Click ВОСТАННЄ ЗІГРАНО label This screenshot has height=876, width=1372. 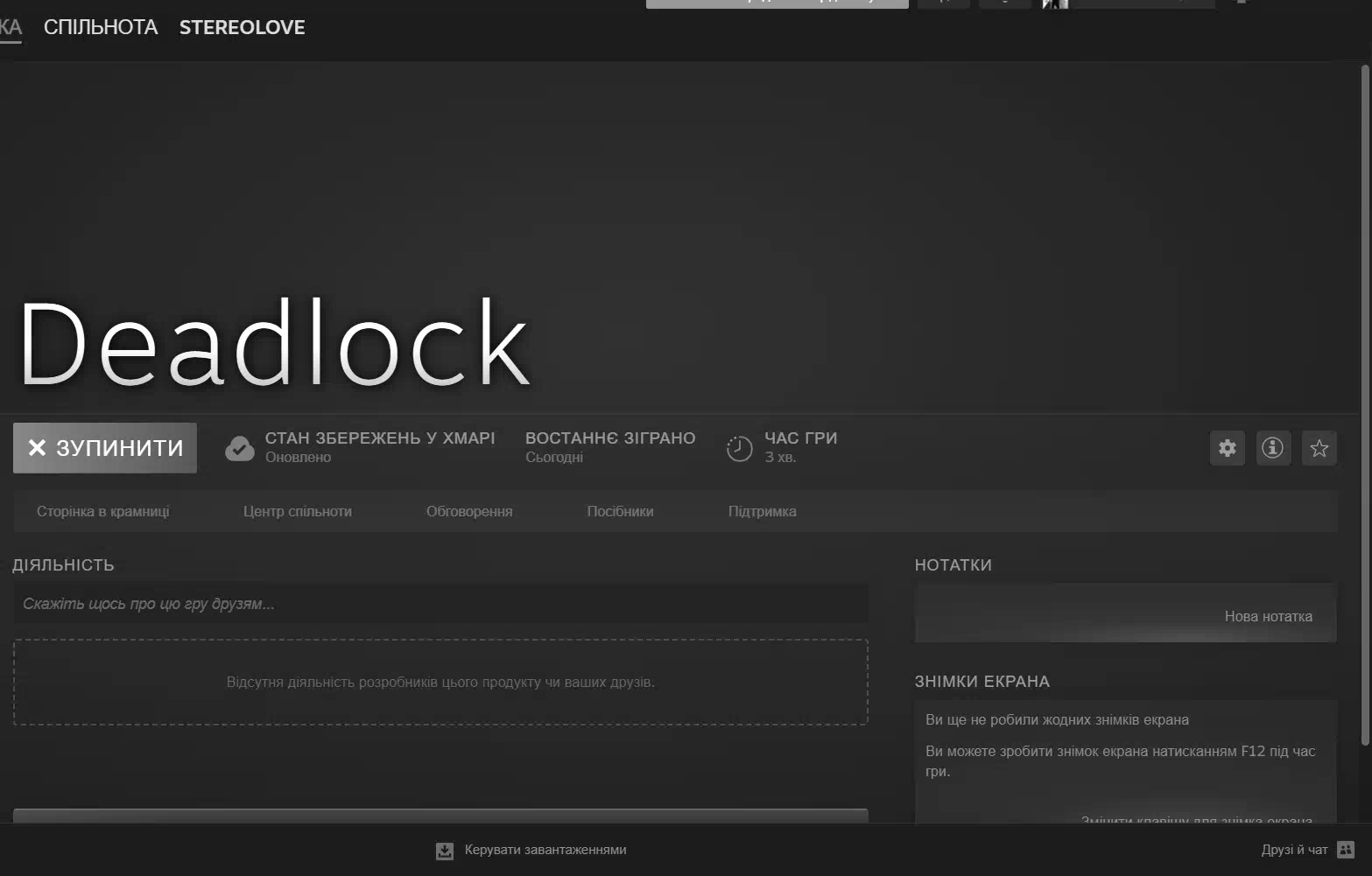pyautogui.click(x=610, y=438)
